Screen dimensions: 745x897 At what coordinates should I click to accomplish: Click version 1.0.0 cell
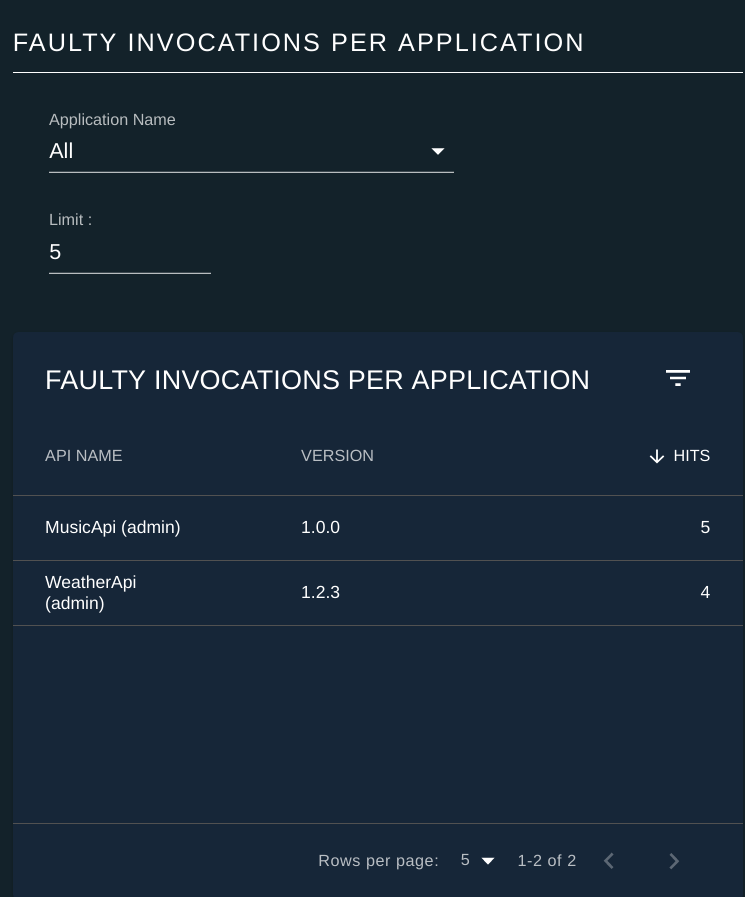click(x=320, y=527)
